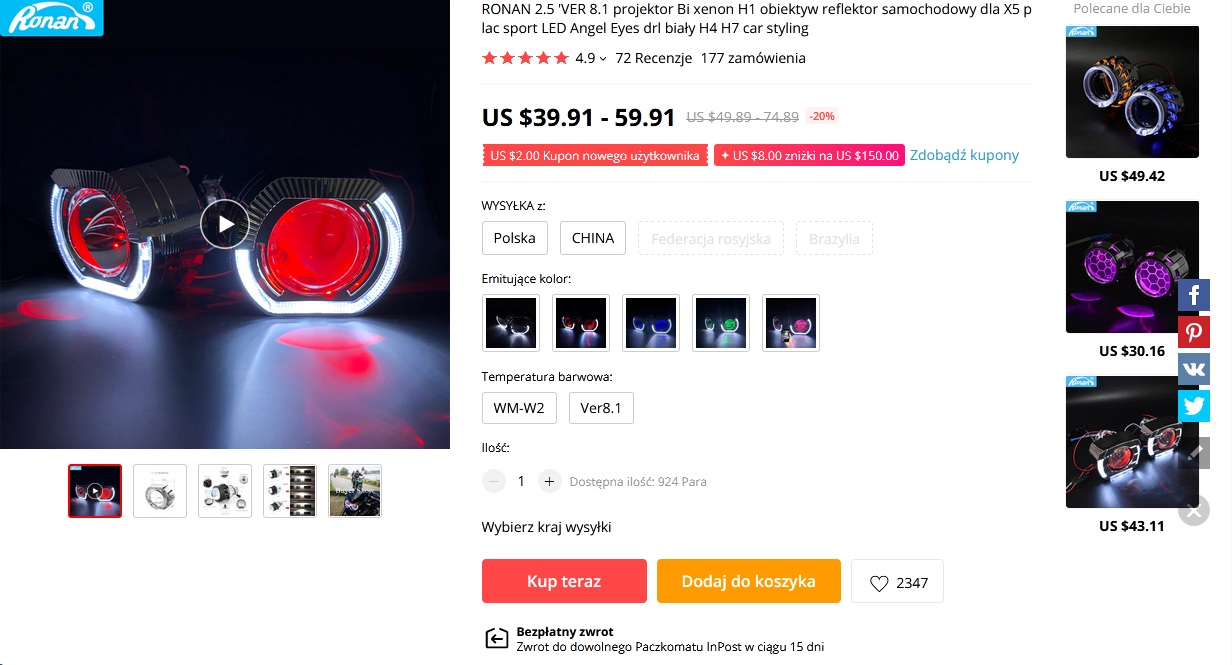Play the product video in main image
The image size is (1232, 665).
pyautogui.click(x=224, y=224)
